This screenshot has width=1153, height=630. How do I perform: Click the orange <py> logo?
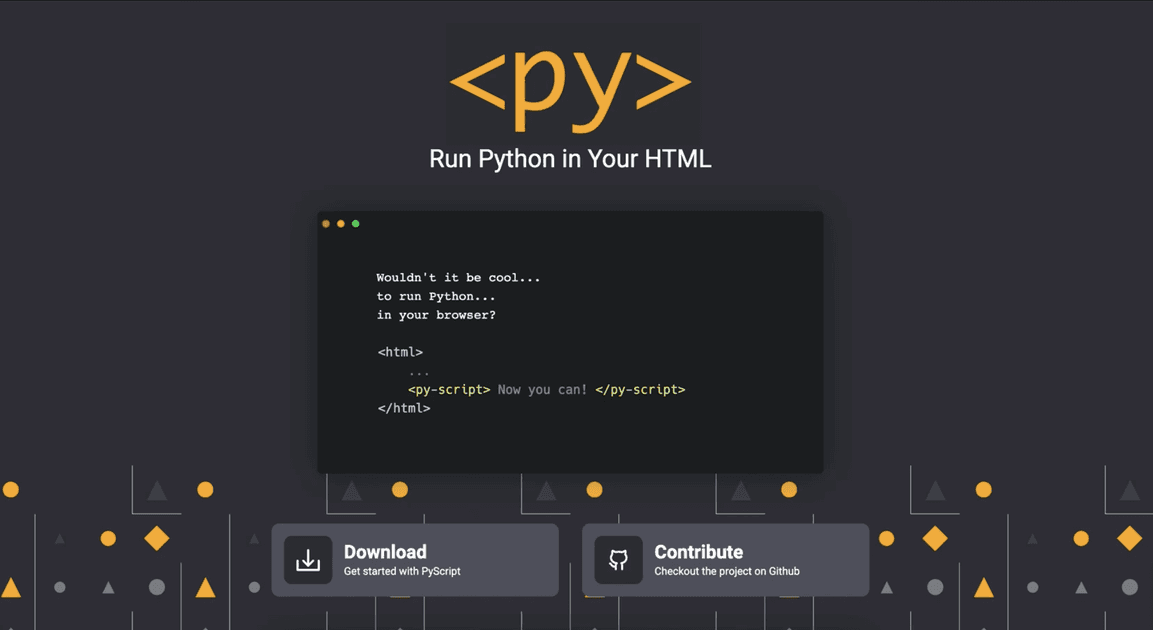click(x=571, y=82)
